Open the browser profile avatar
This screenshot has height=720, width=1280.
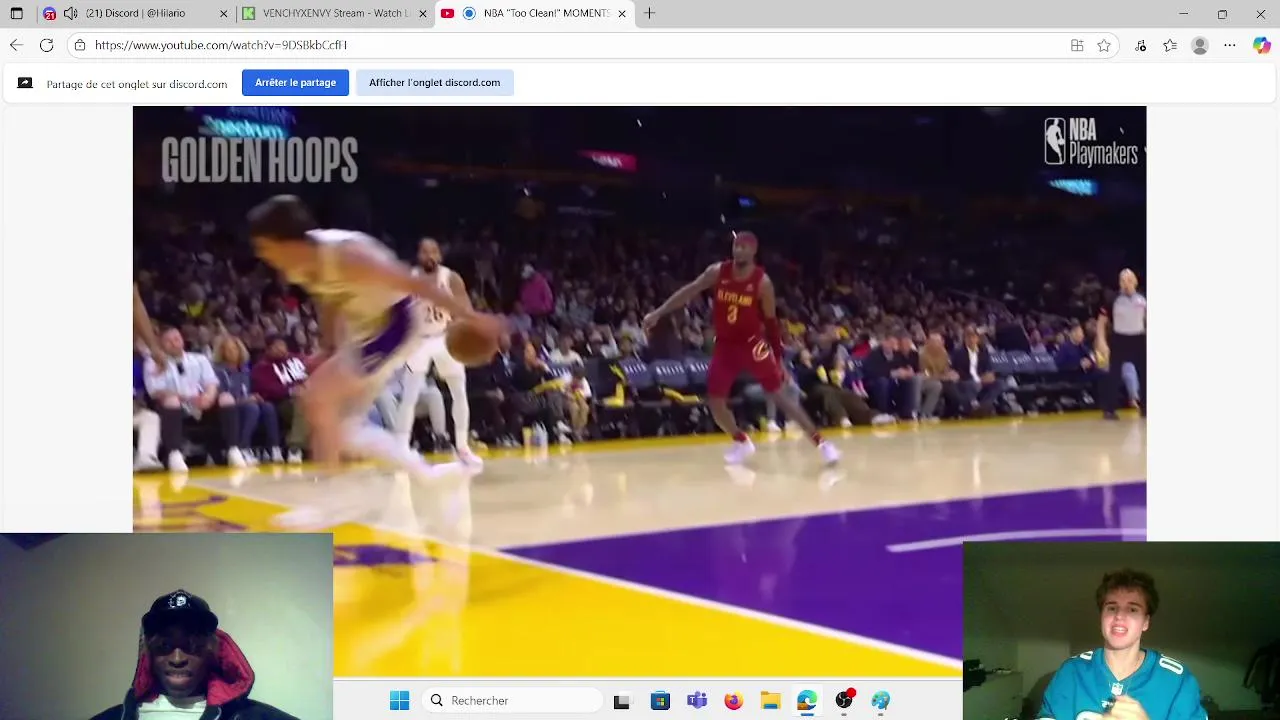[1200, 45]
